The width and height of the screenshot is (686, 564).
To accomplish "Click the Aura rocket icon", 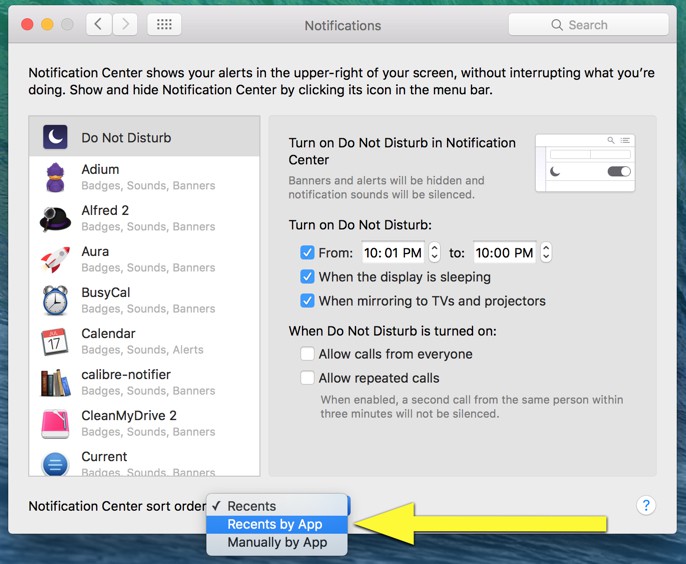I will [55, 260].
